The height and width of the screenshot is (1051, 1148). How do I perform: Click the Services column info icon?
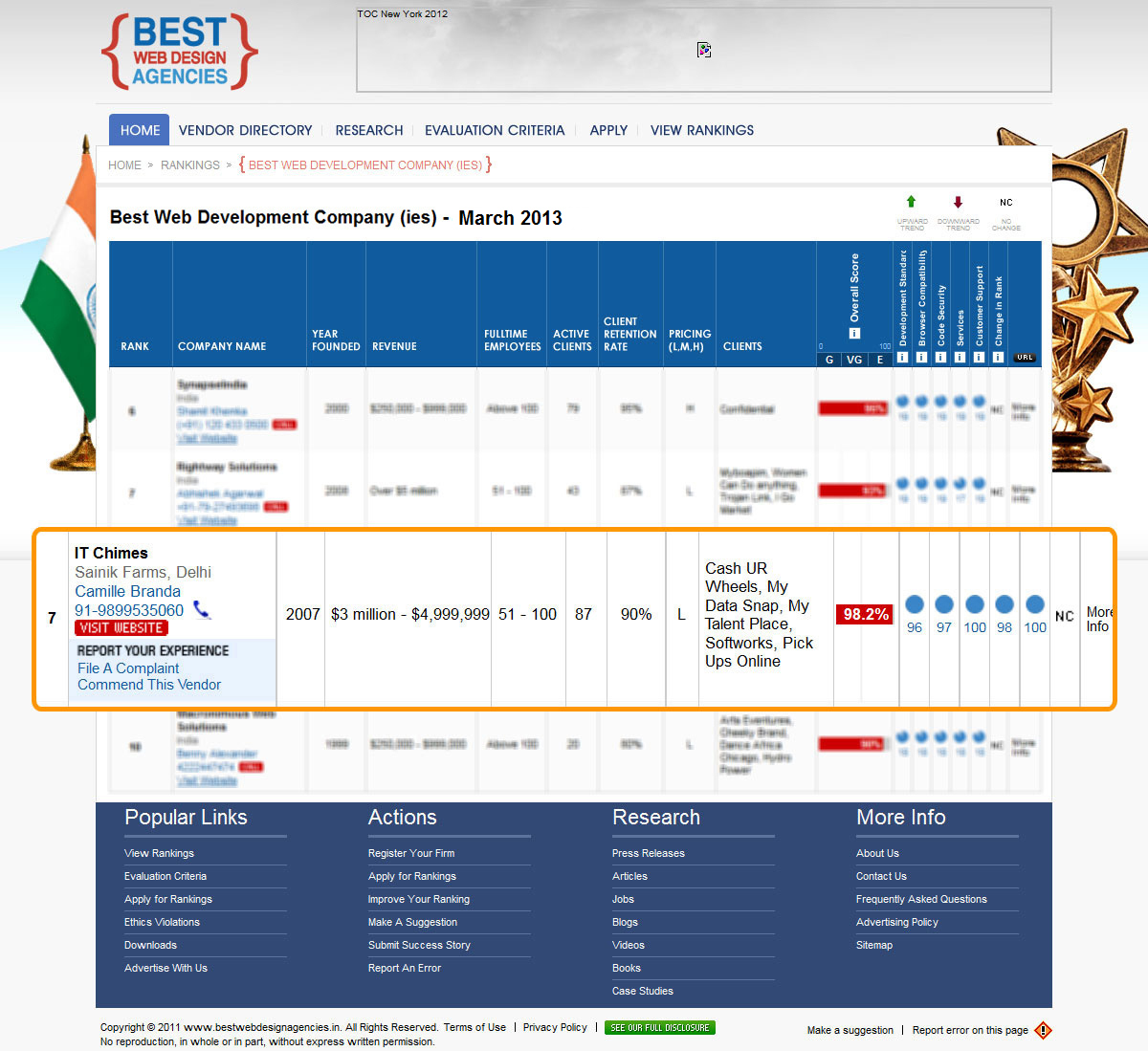pos(960,357)
